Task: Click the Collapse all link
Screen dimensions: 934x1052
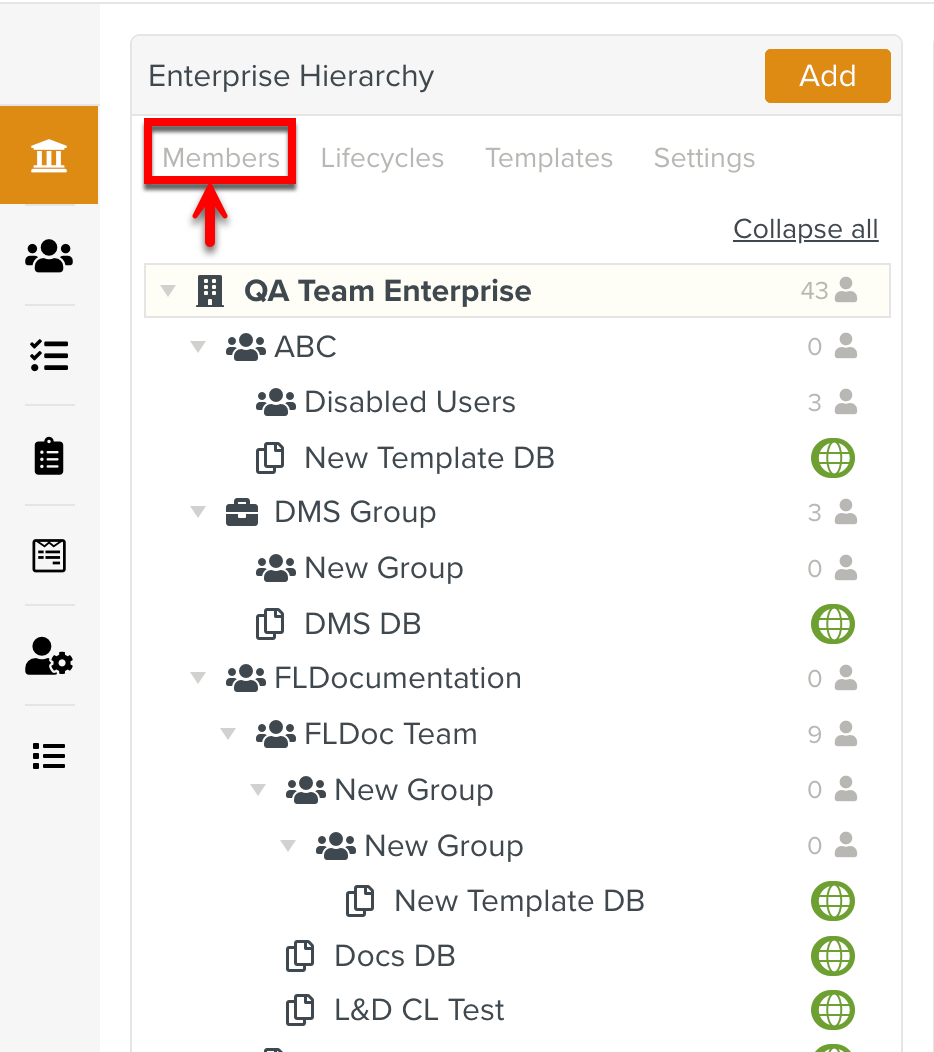Action: (805, 229)
